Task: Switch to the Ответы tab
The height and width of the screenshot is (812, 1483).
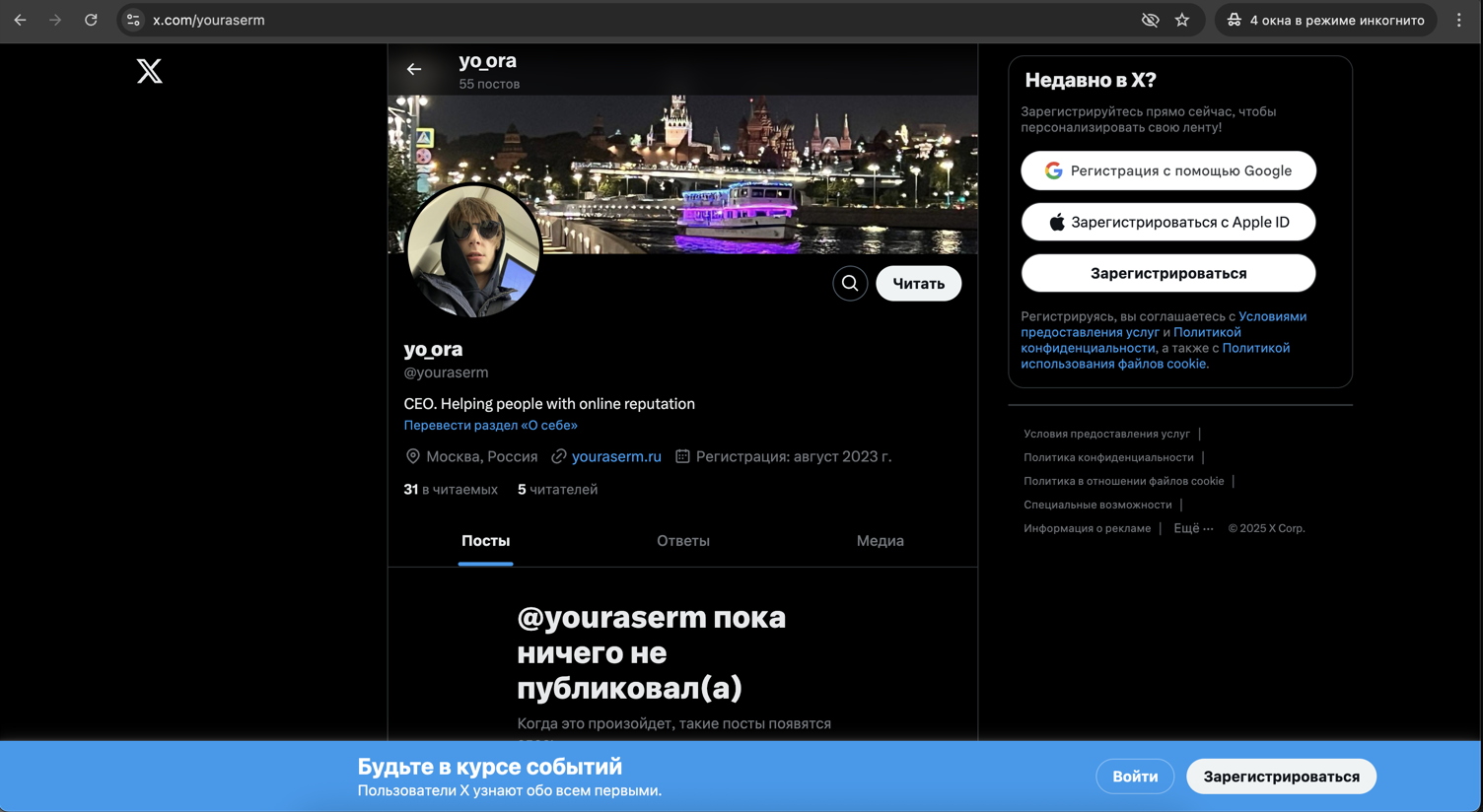Action: tap(683, 541)
